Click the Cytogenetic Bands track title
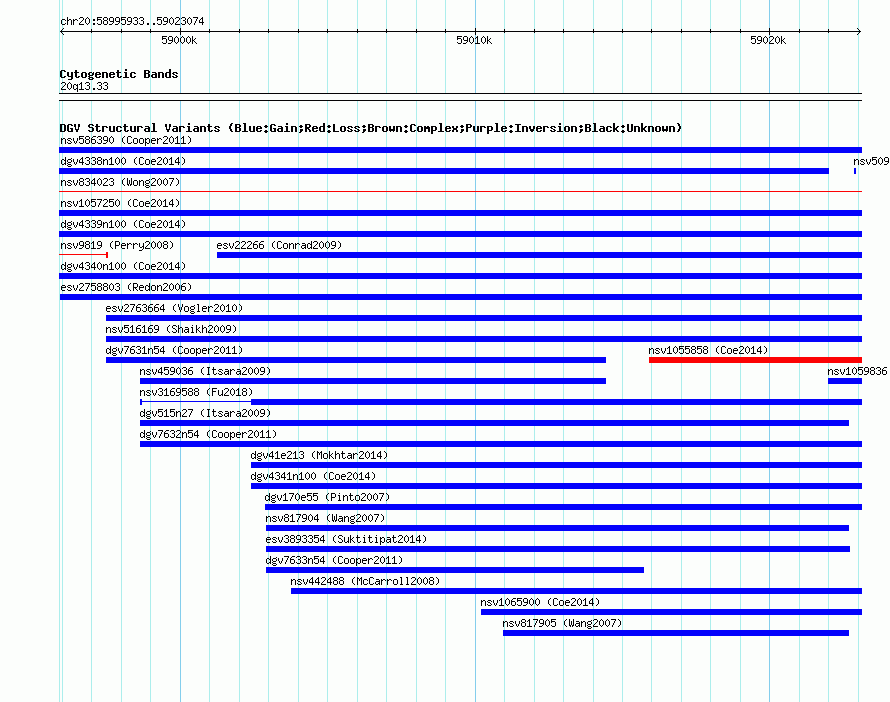Image resolution: width=890 pixels, height=702 pixels. 119,74
